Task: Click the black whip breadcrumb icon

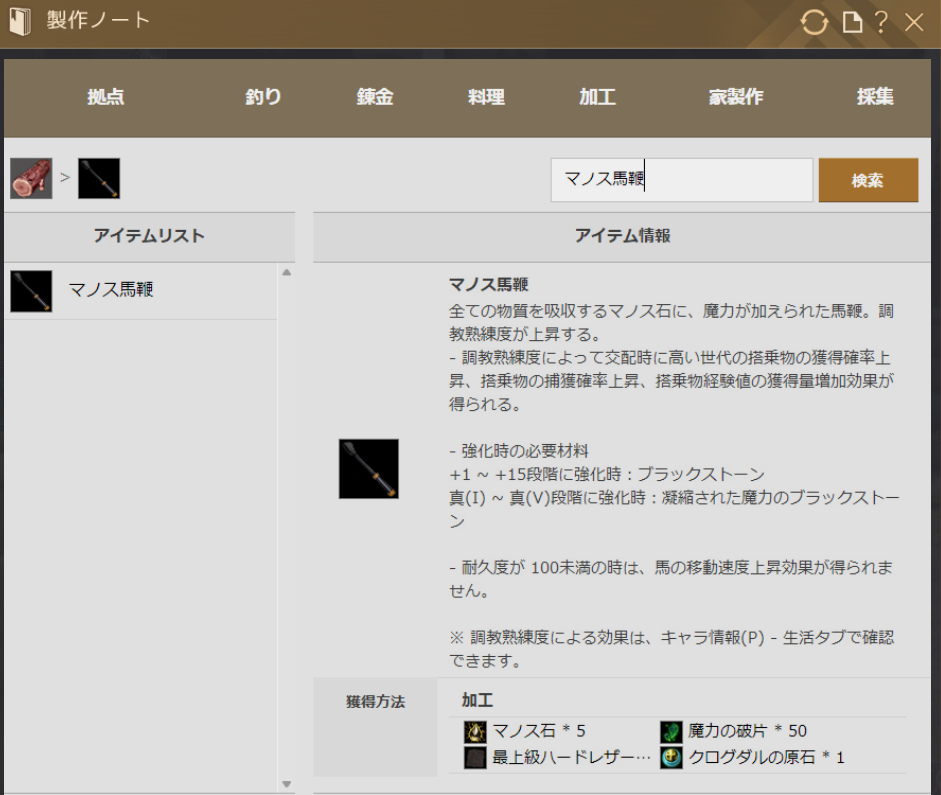Action: [99, 178]
